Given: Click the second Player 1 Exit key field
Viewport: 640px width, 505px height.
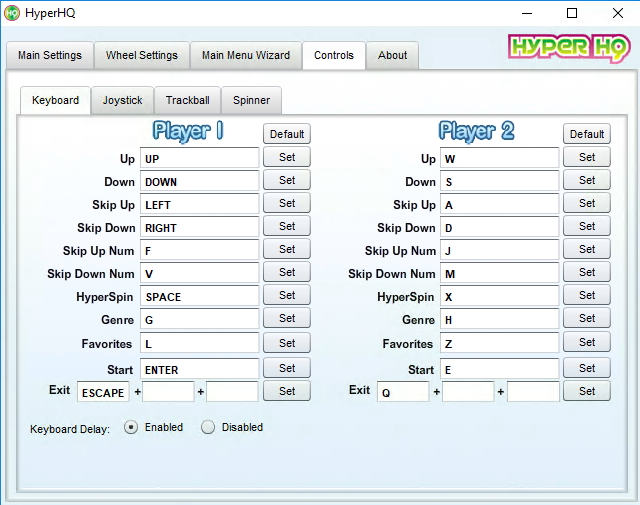Looking at the screenshot, I should pyautogui.click(x=168, y=392).
